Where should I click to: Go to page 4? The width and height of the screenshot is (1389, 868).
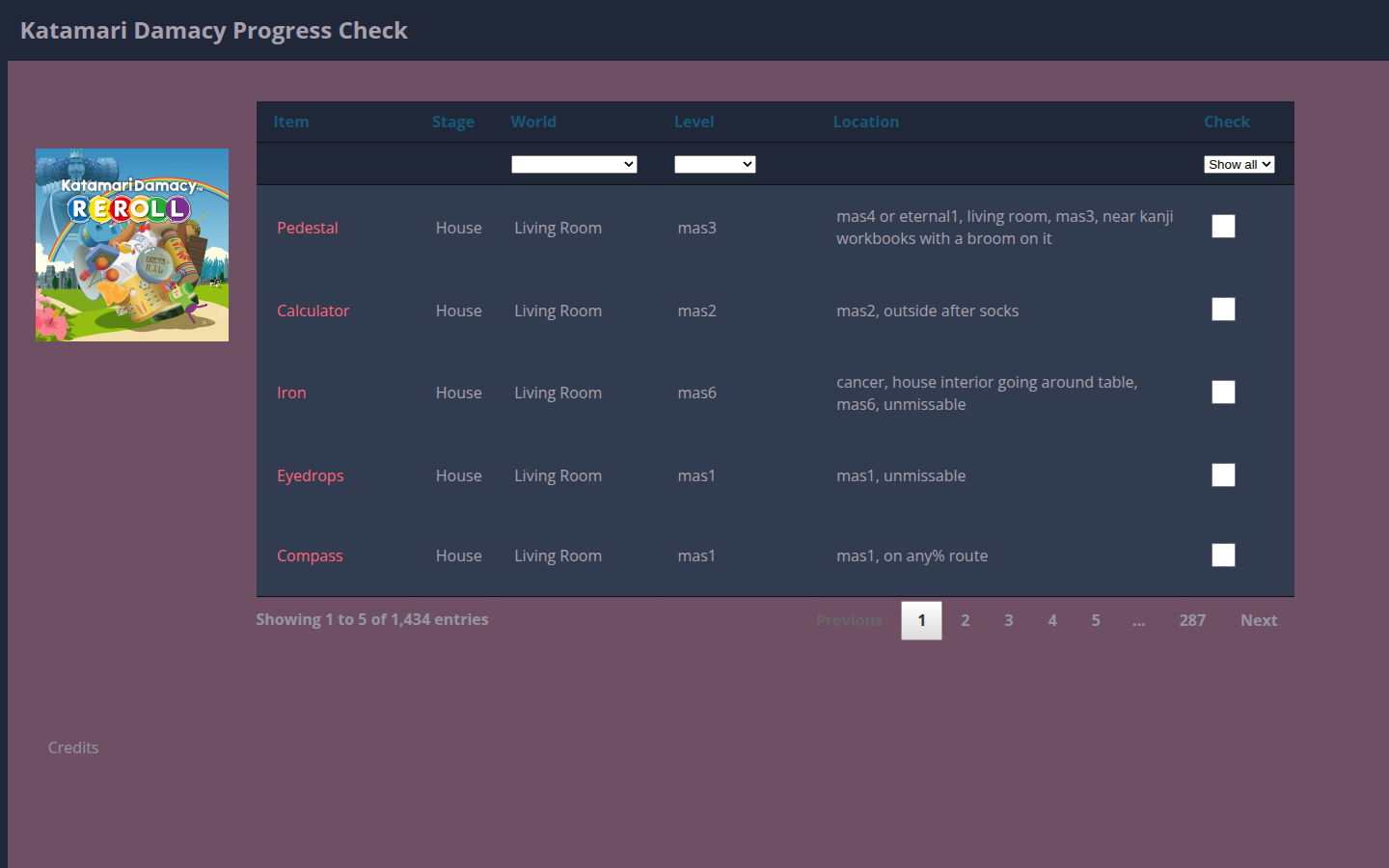tap(1052, 620)
